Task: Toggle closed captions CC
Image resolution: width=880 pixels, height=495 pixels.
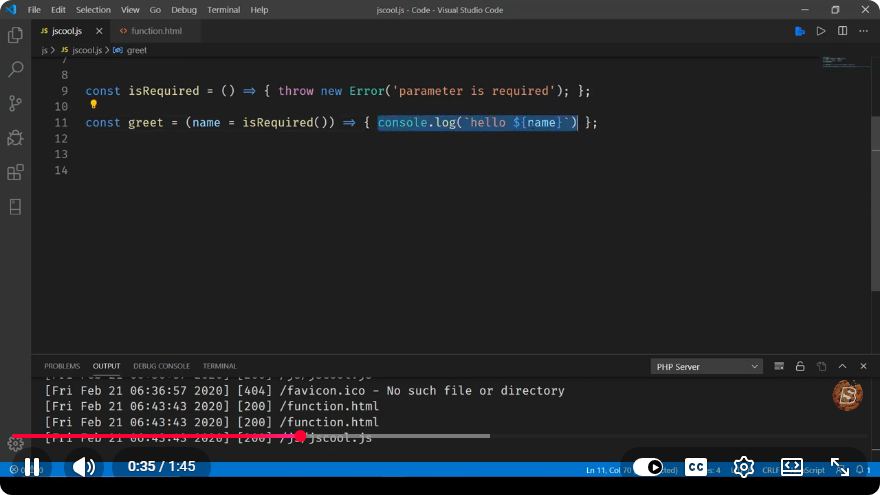Action: tap(696, 467)
